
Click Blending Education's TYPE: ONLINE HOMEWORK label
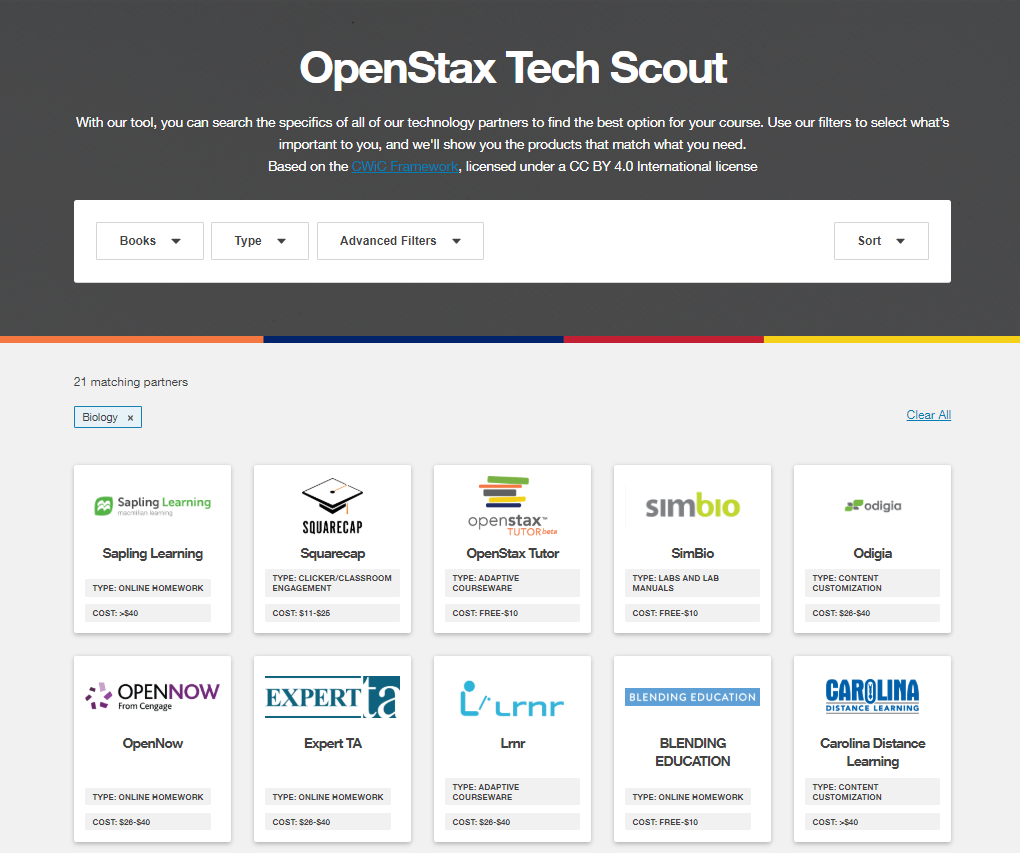[x=688, y=797]
